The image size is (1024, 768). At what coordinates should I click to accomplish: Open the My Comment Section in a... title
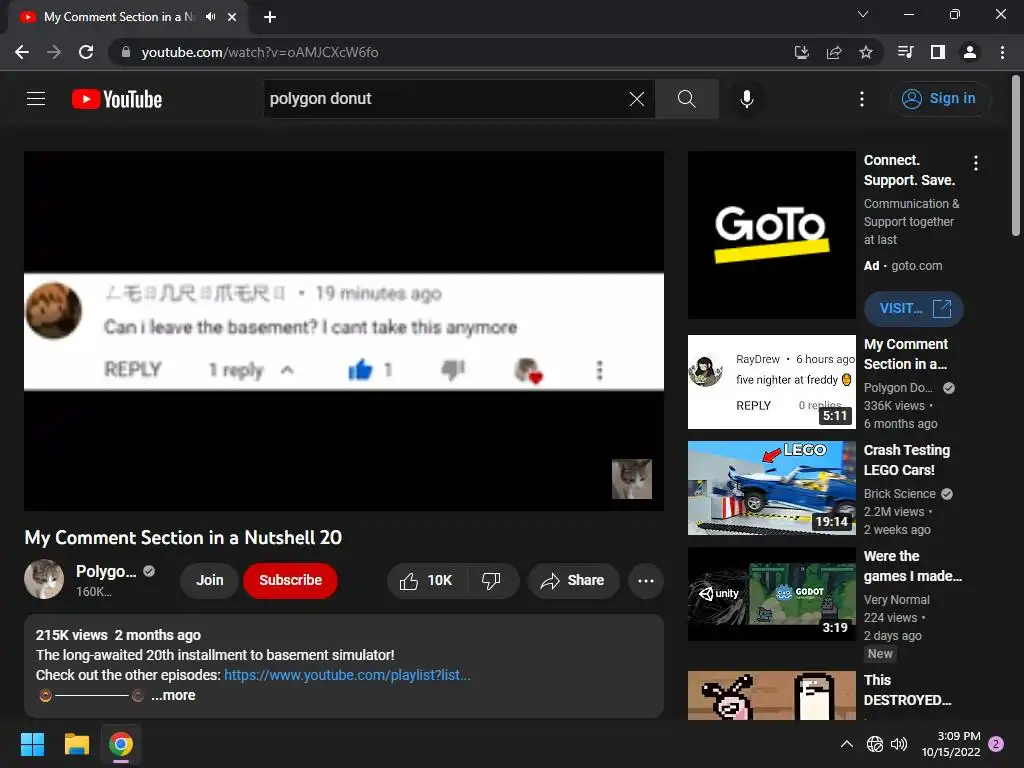[906, 354]
